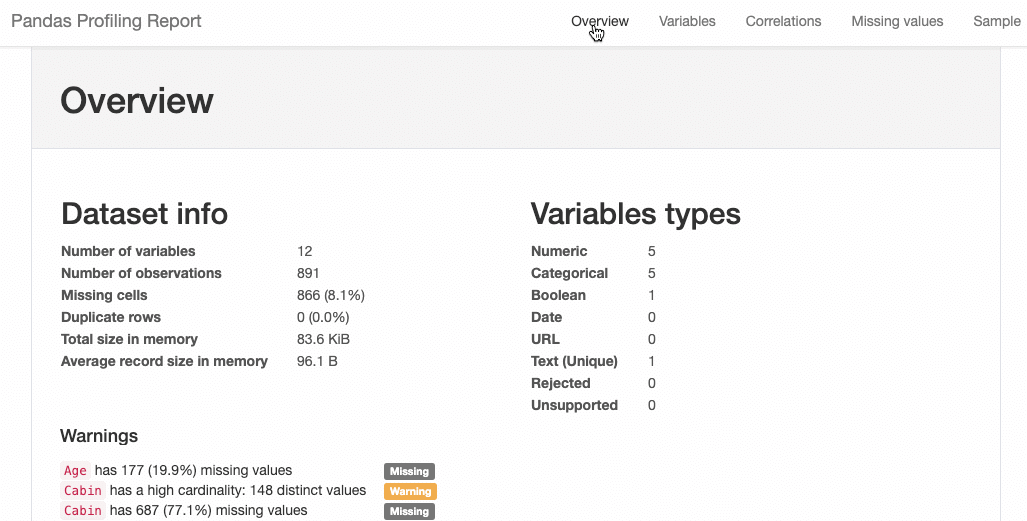Click the Missing badge beside Cabin warning
This screenshot has width=1027, height=521.
tap(409, 511)
